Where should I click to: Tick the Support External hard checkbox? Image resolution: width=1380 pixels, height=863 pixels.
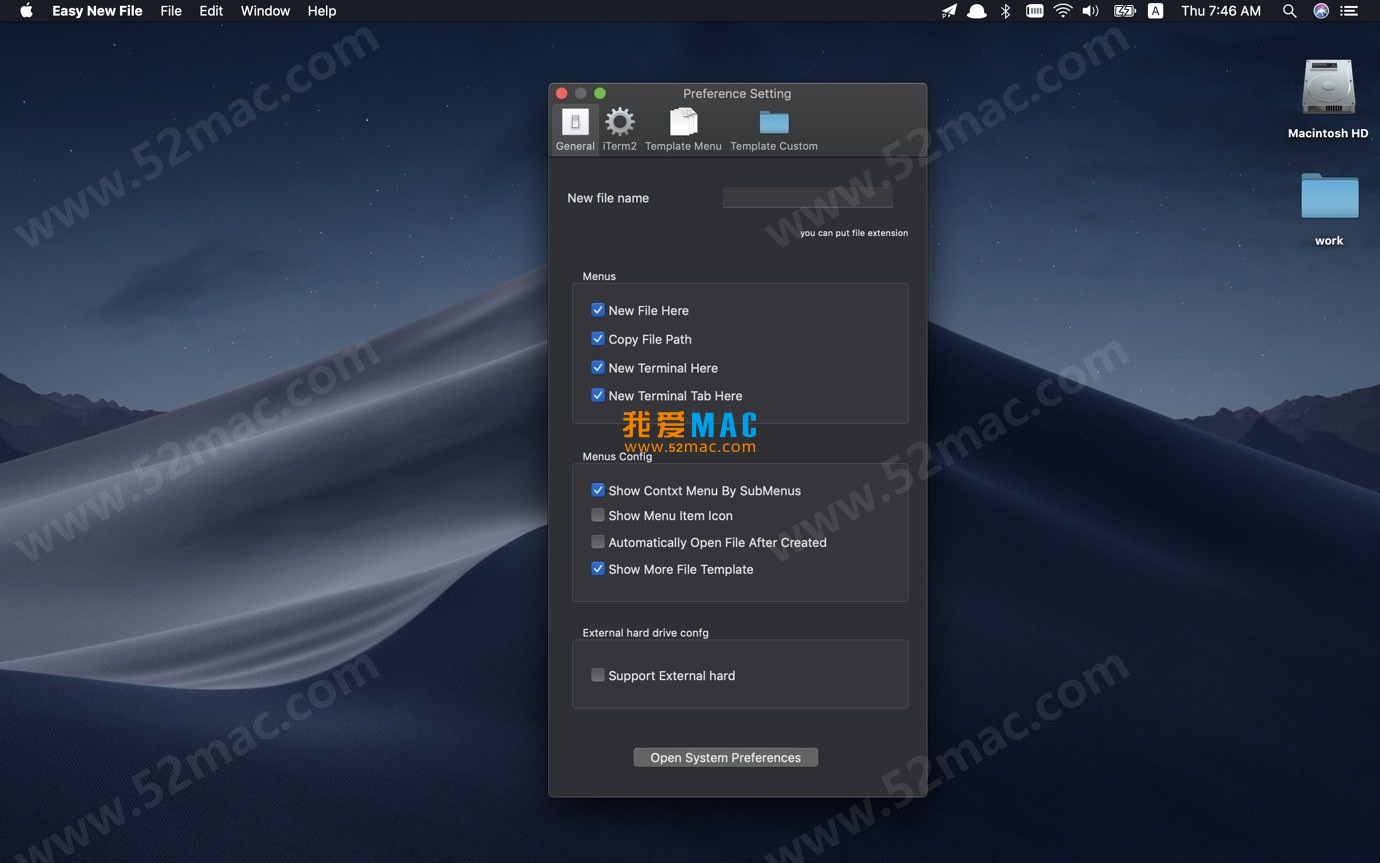598,675
